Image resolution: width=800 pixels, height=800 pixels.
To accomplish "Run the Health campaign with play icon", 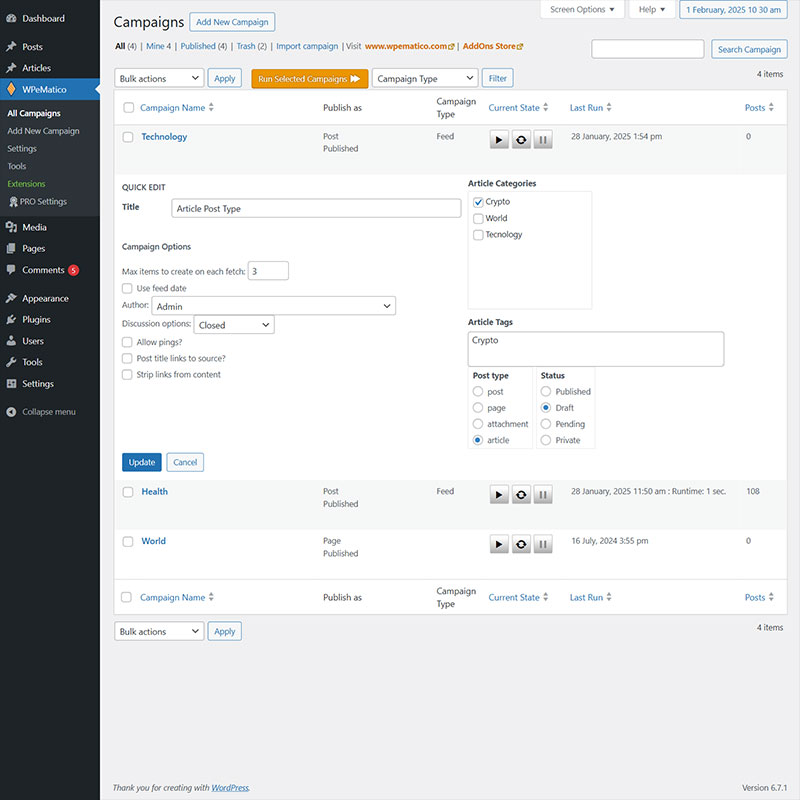I will (x=499, y=495).
